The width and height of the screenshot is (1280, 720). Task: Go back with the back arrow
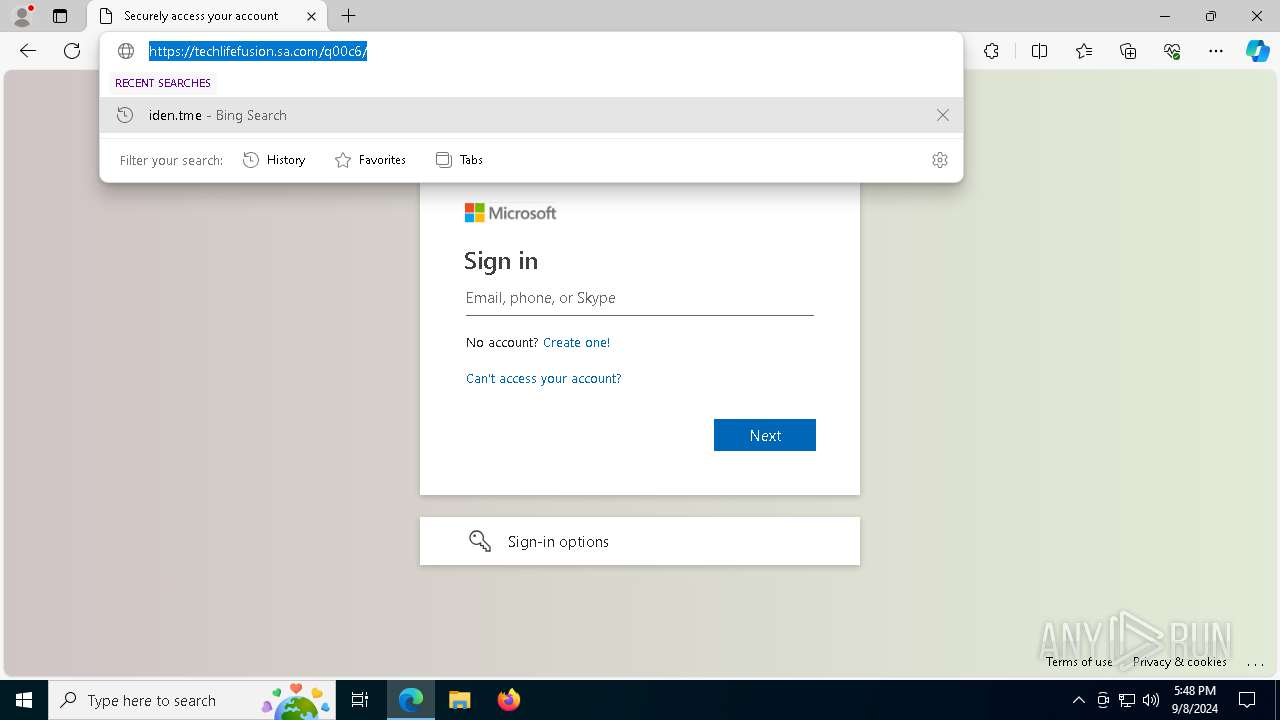click(28, 51)
